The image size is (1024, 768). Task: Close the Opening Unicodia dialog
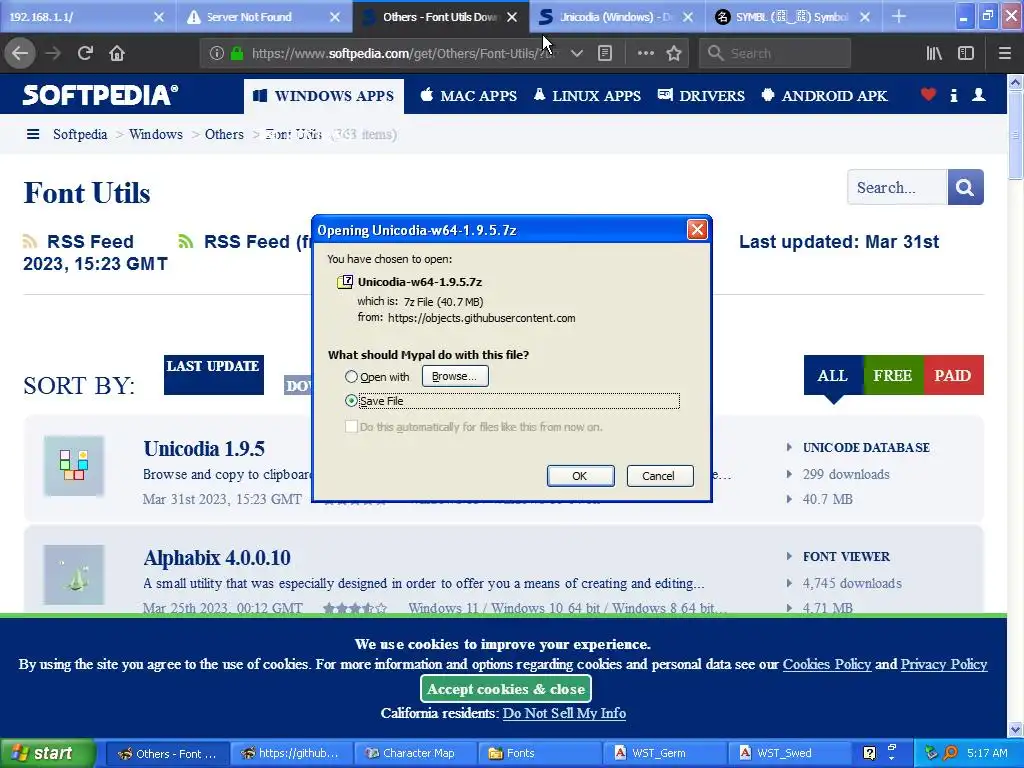click(697, 229)
